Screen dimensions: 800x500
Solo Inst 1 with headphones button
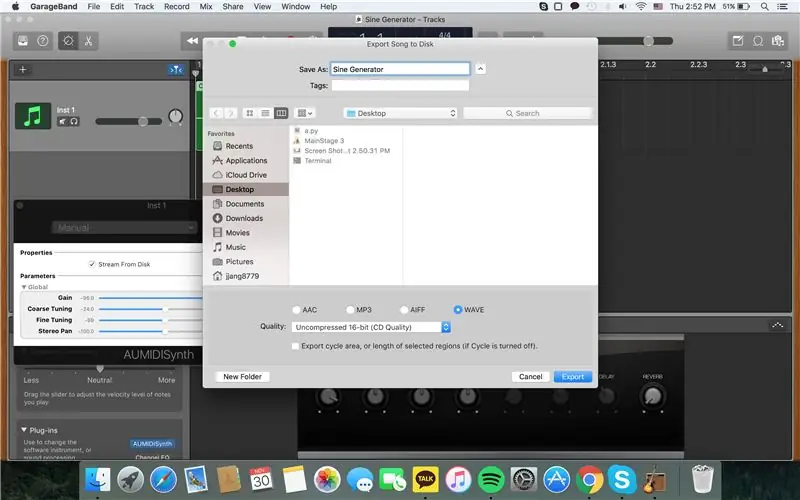pyautogui.click(x=74, y=121)
